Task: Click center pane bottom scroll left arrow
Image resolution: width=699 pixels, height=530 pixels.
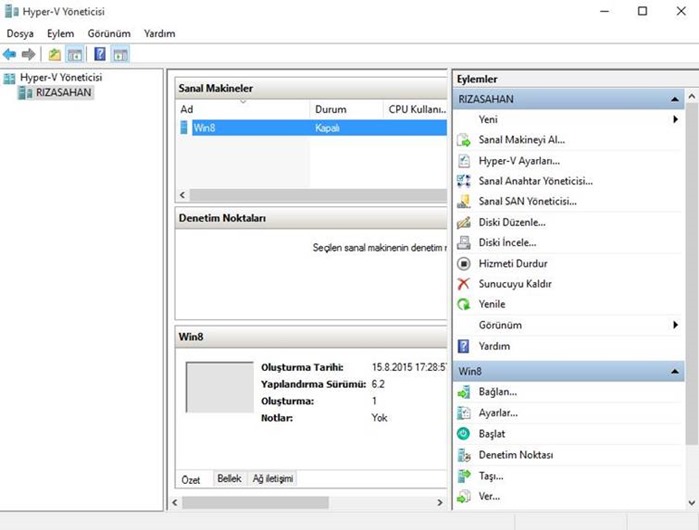Action: click(x=175, y=502)
